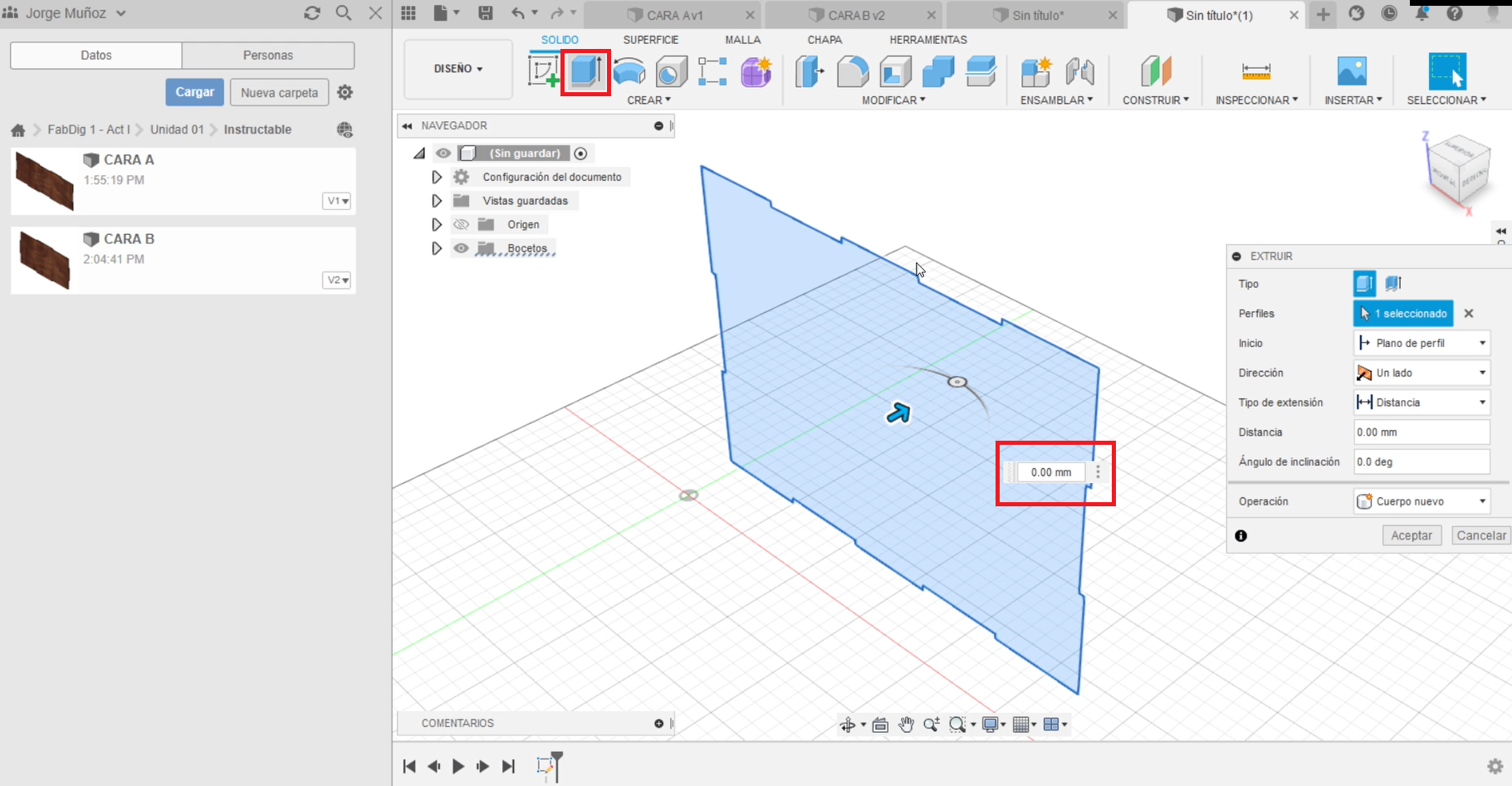Open the data panel grid icon
Viewport: 1512px width, 786px height.
point(409,13)
